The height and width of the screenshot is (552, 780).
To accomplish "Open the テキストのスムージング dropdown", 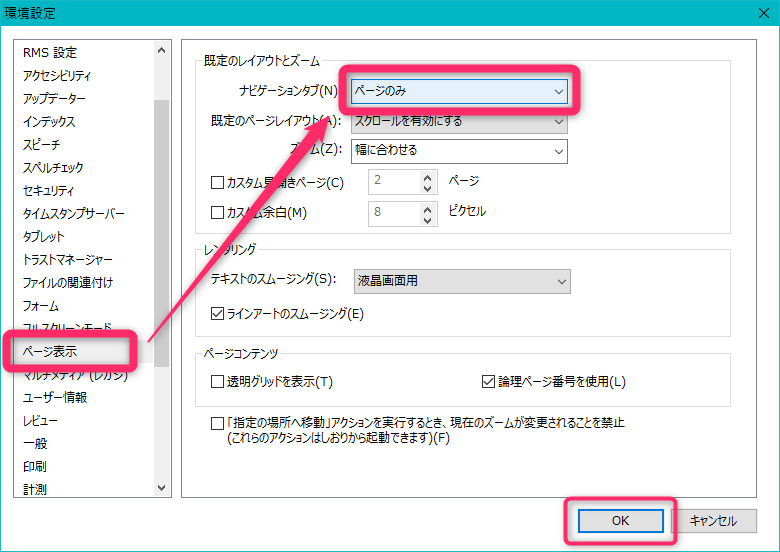I will [x=461, y=282].
